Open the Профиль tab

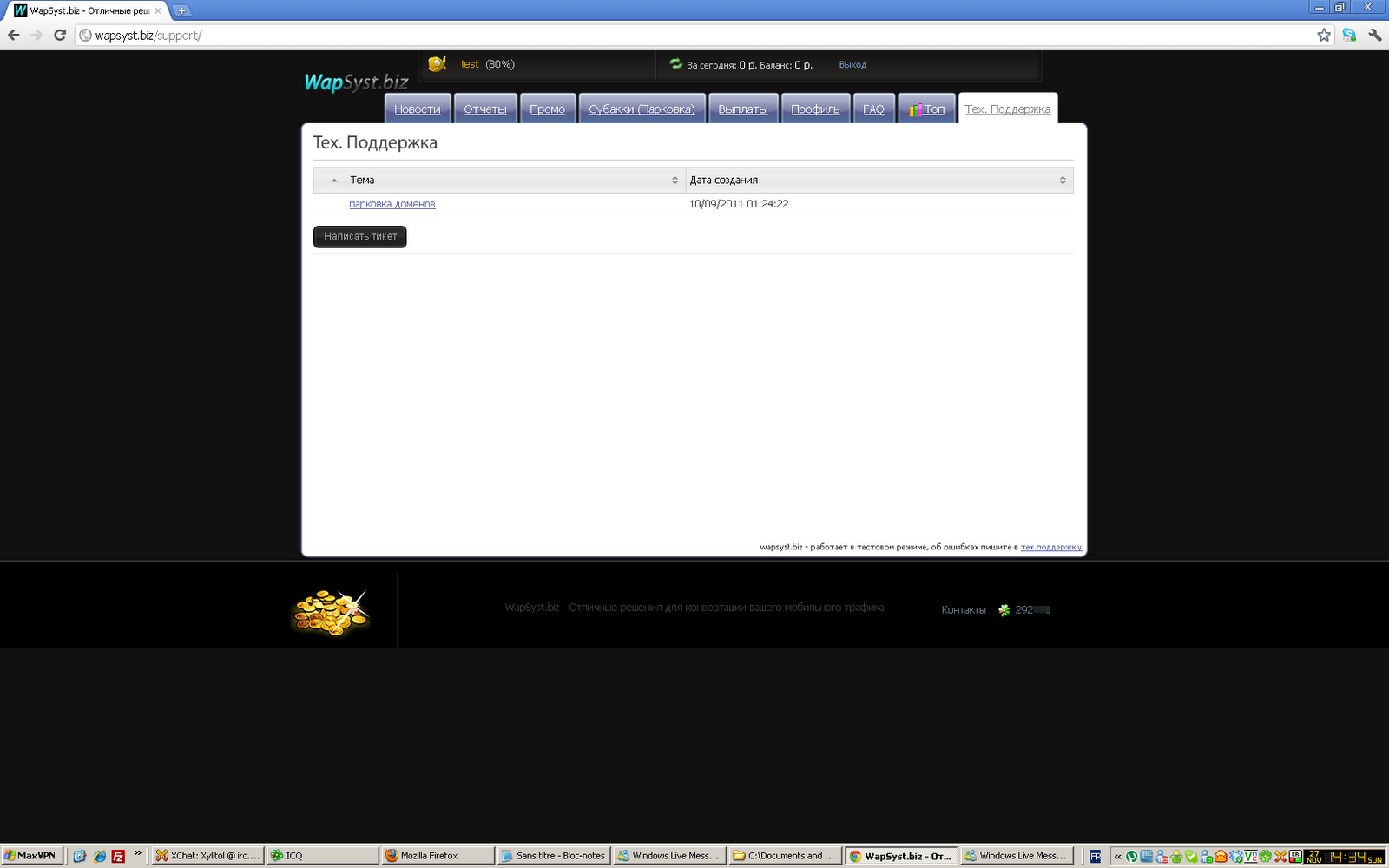coord(815,108)
